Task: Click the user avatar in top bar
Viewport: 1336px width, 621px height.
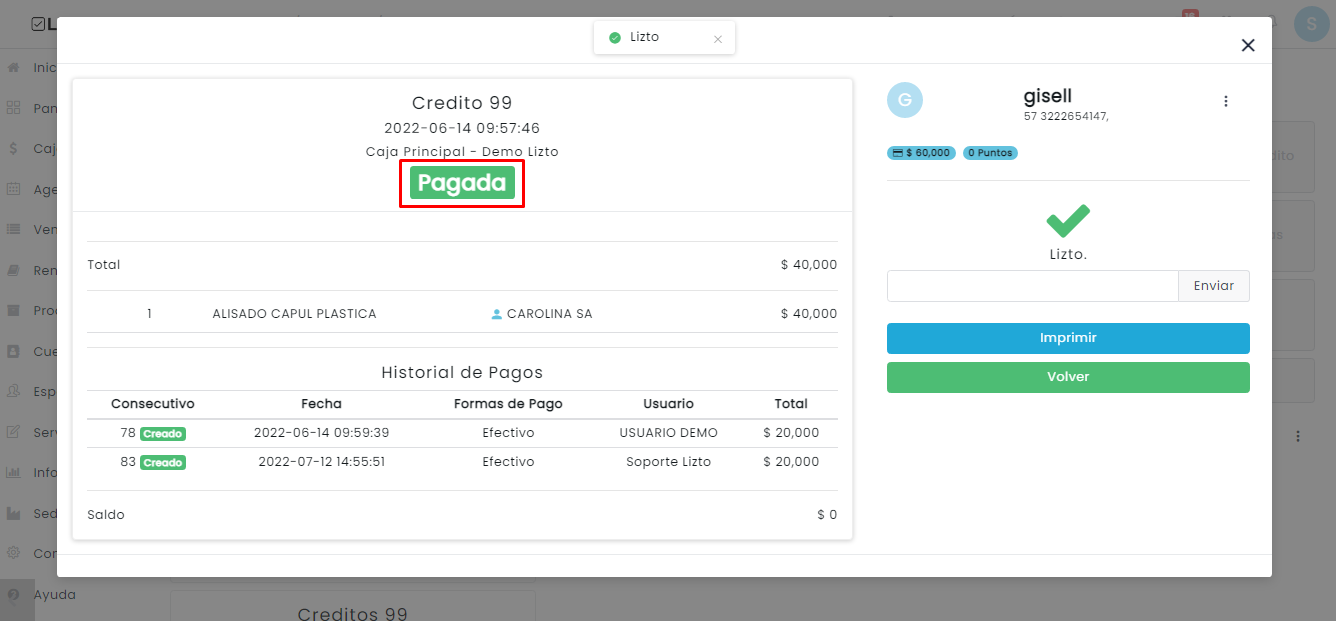Action: tap(1312, 23)
